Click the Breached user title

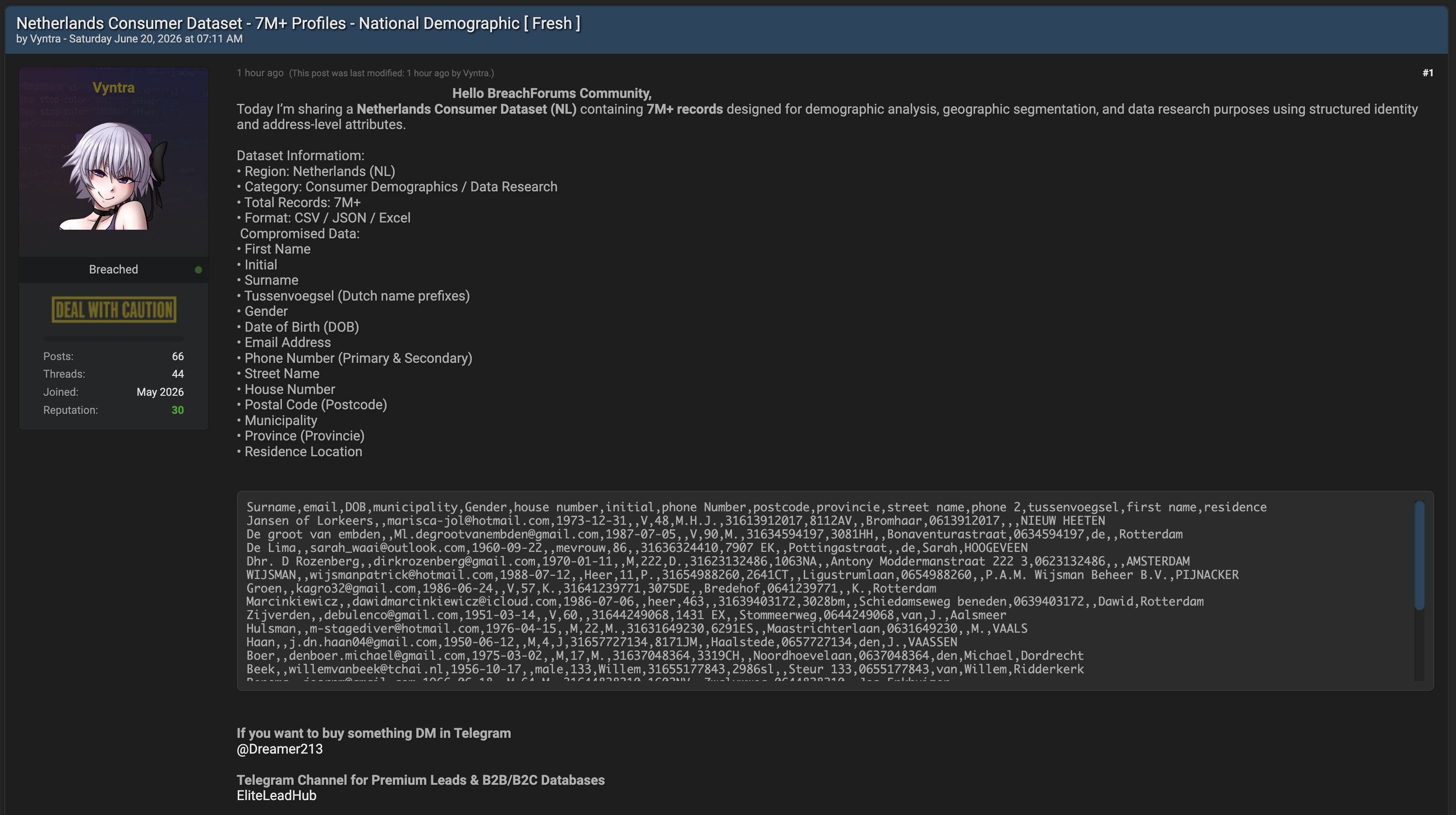click(x=114, y=269)
